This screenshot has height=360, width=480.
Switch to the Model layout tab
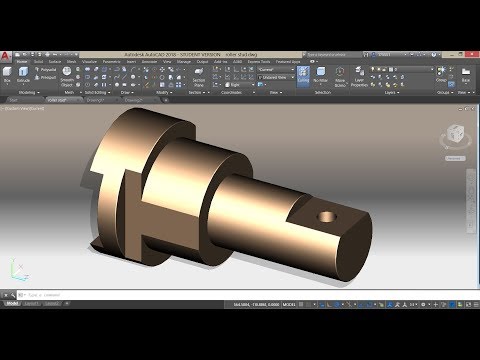(12, 304)
